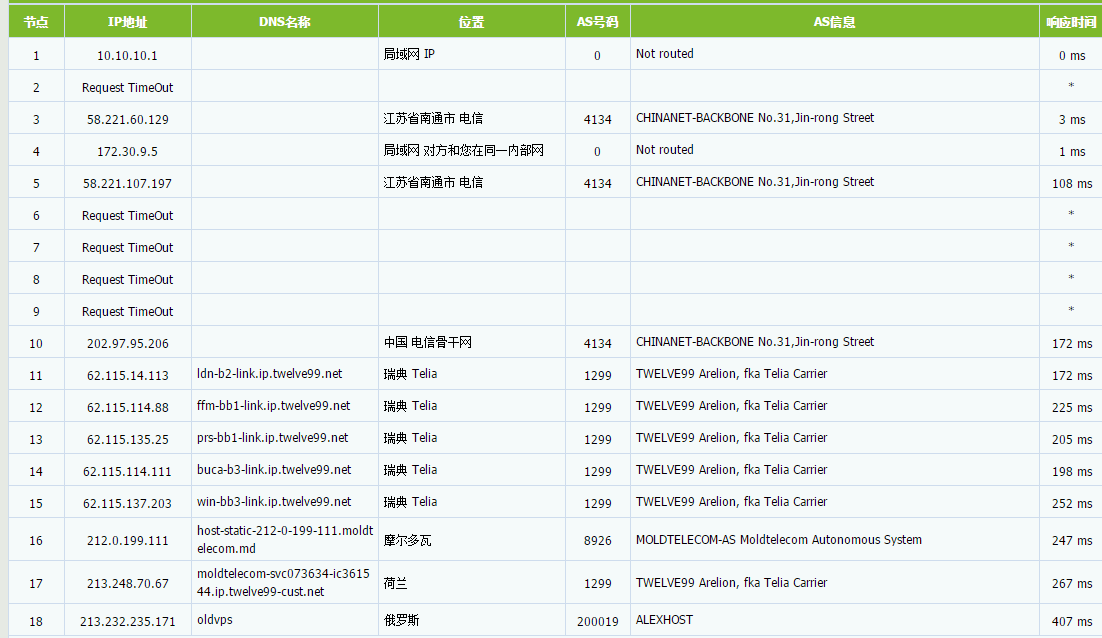Click Request TimeOut in node 6 row
Viewport: 1102px width, 638px height.
pyautogui.click(x=127, y=216)
